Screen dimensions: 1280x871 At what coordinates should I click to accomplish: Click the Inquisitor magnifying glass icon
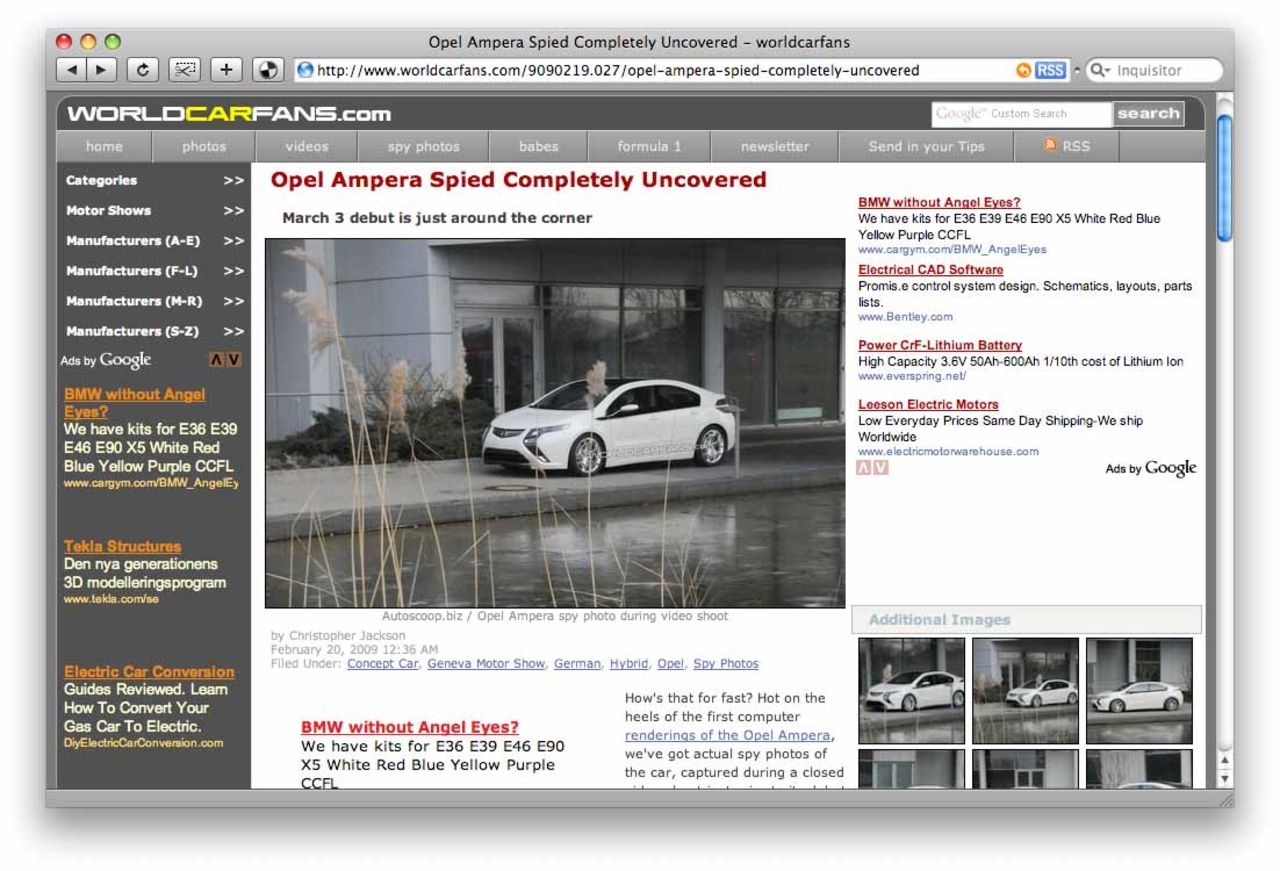coord(1098,70)
